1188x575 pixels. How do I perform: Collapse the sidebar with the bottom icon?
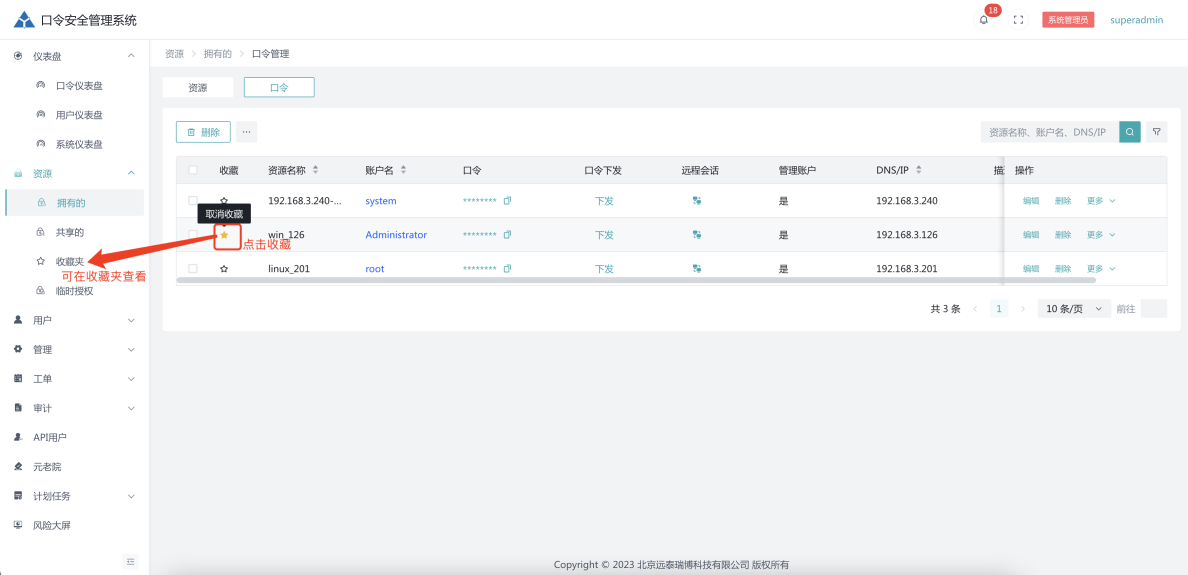point(130,561)
